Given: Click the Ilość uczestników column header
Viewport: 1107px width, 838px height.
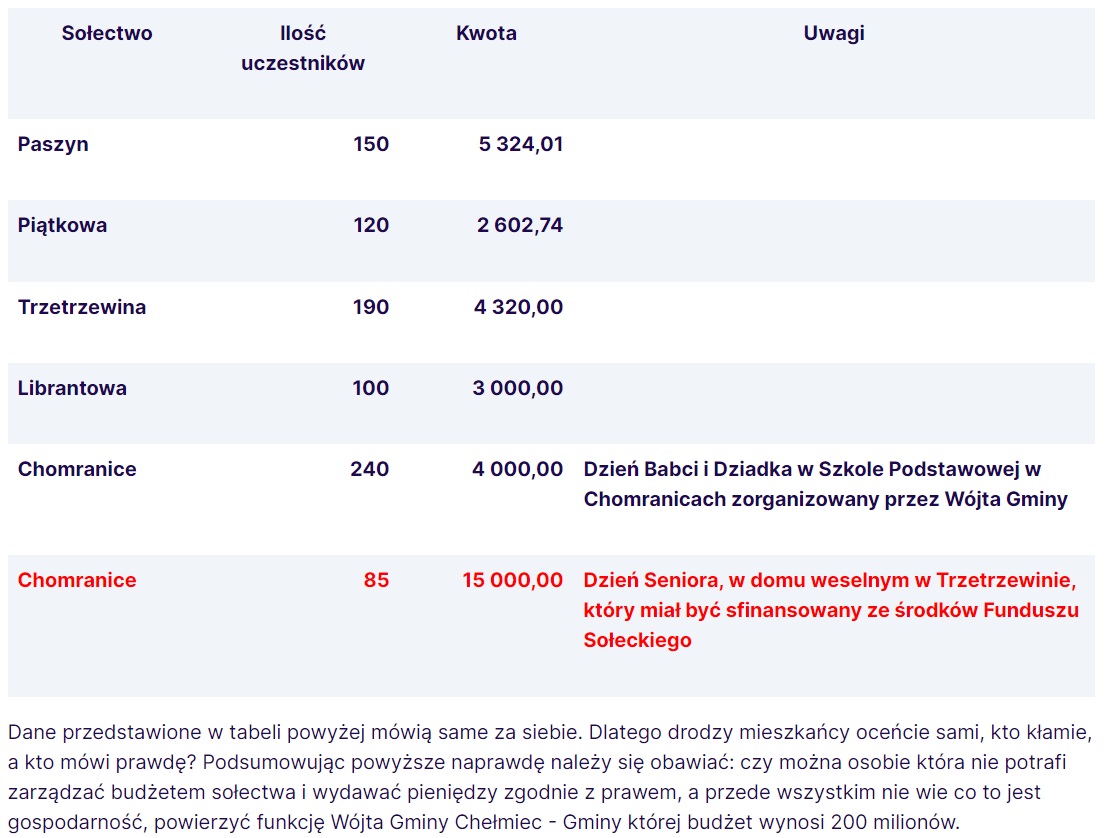Looking at the screenshot, I should pyautogui.click(x=303, y=48).
